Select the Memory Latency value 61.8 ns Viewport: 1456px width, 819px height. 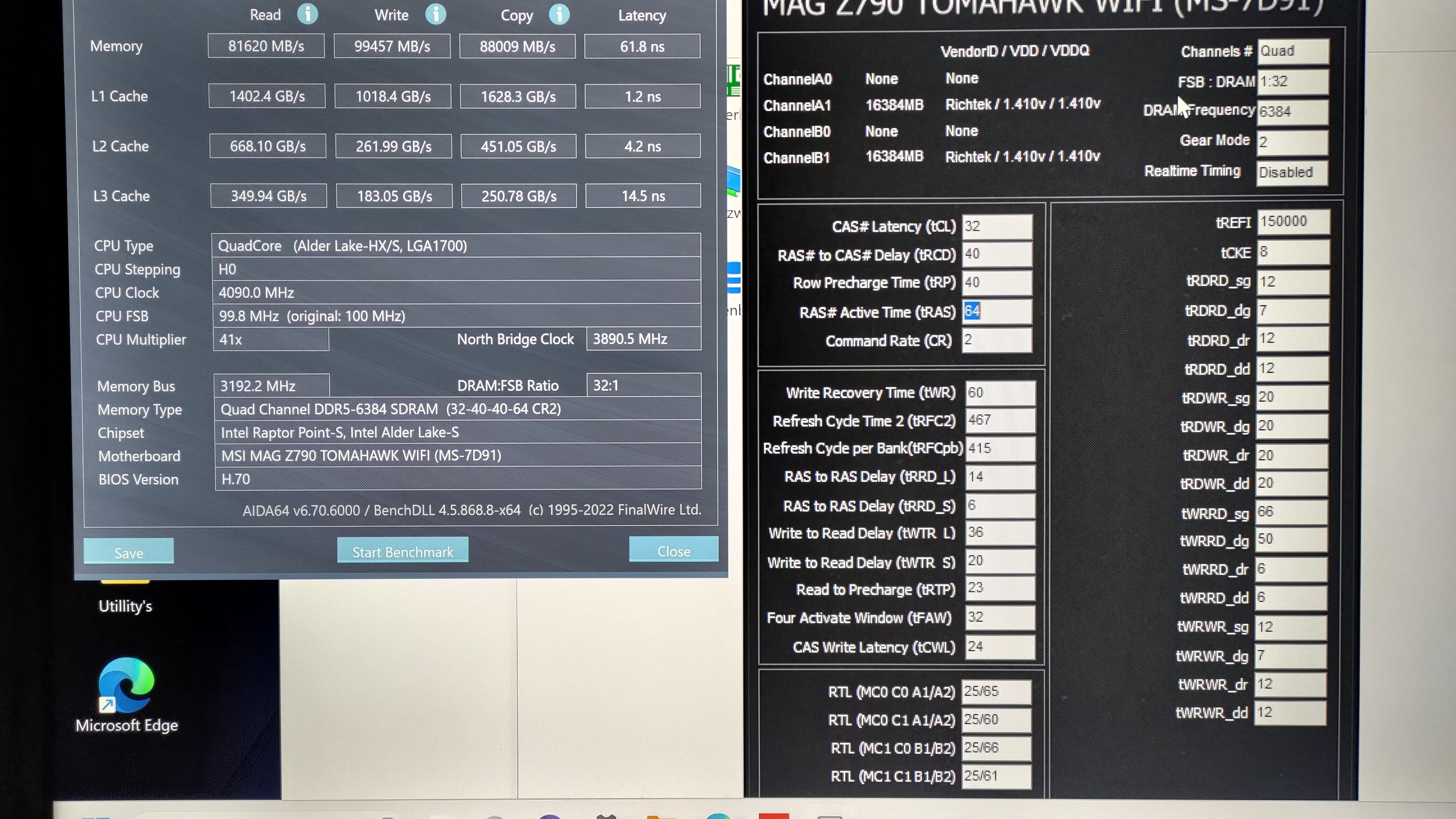(x=642, y=46)
